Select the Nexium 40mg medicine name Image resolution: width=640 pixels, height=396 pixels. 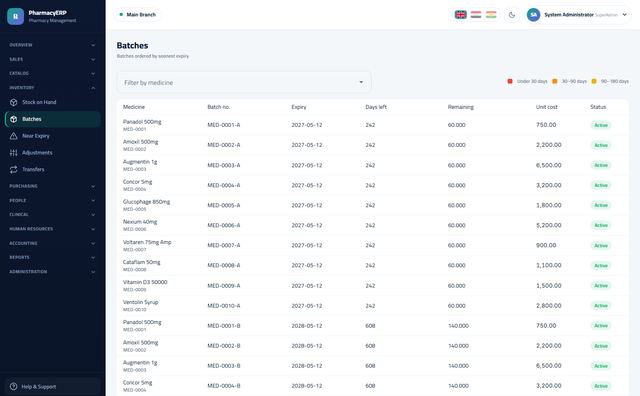click(140, 222)
